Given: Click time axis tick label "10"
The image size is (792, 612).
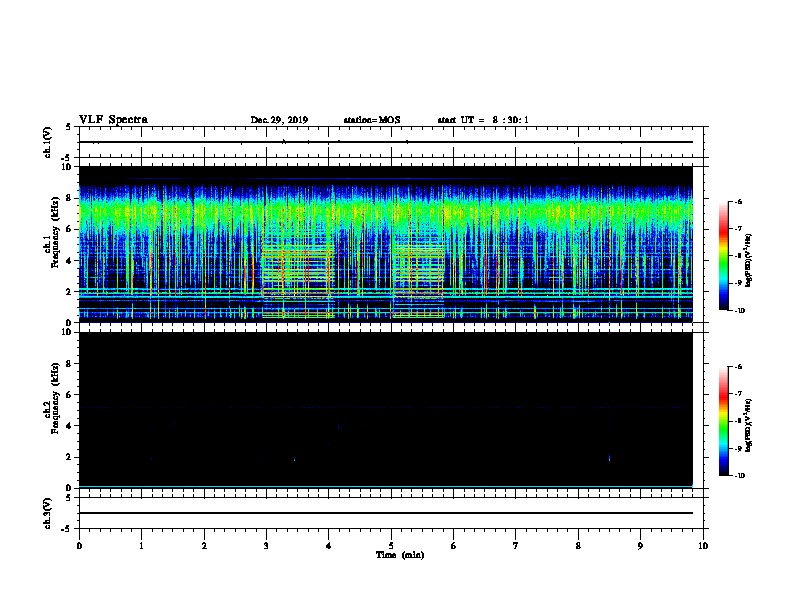Looking at the screenshot, I should (703, 546).
